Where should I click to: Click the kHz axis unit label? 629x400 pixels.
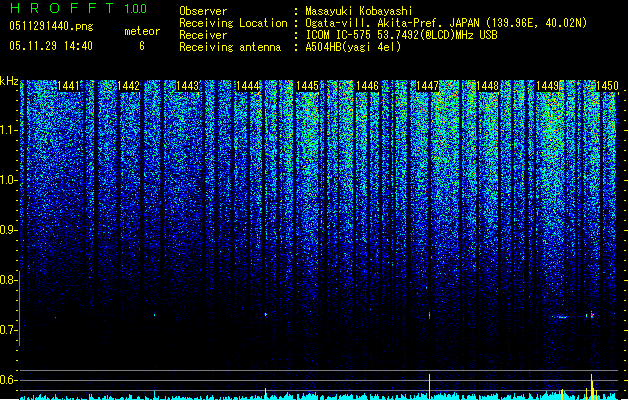(x=9, y=81)
